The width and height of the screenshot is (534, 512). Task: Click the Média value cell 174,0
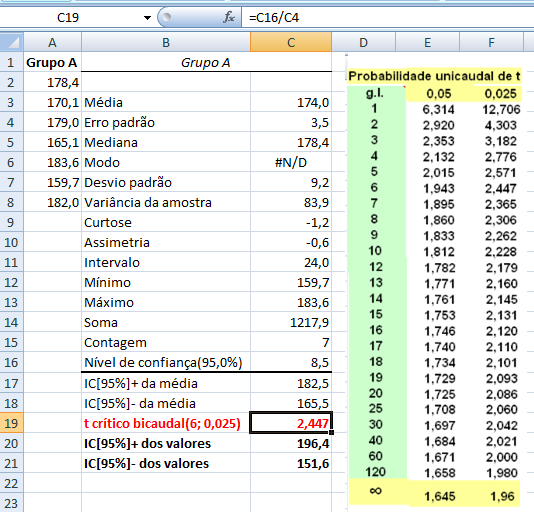coord(291,103)
